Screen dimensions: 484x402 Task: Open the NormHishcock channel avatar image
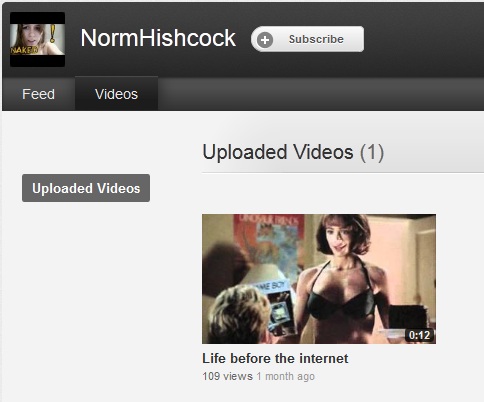point(37,39)
